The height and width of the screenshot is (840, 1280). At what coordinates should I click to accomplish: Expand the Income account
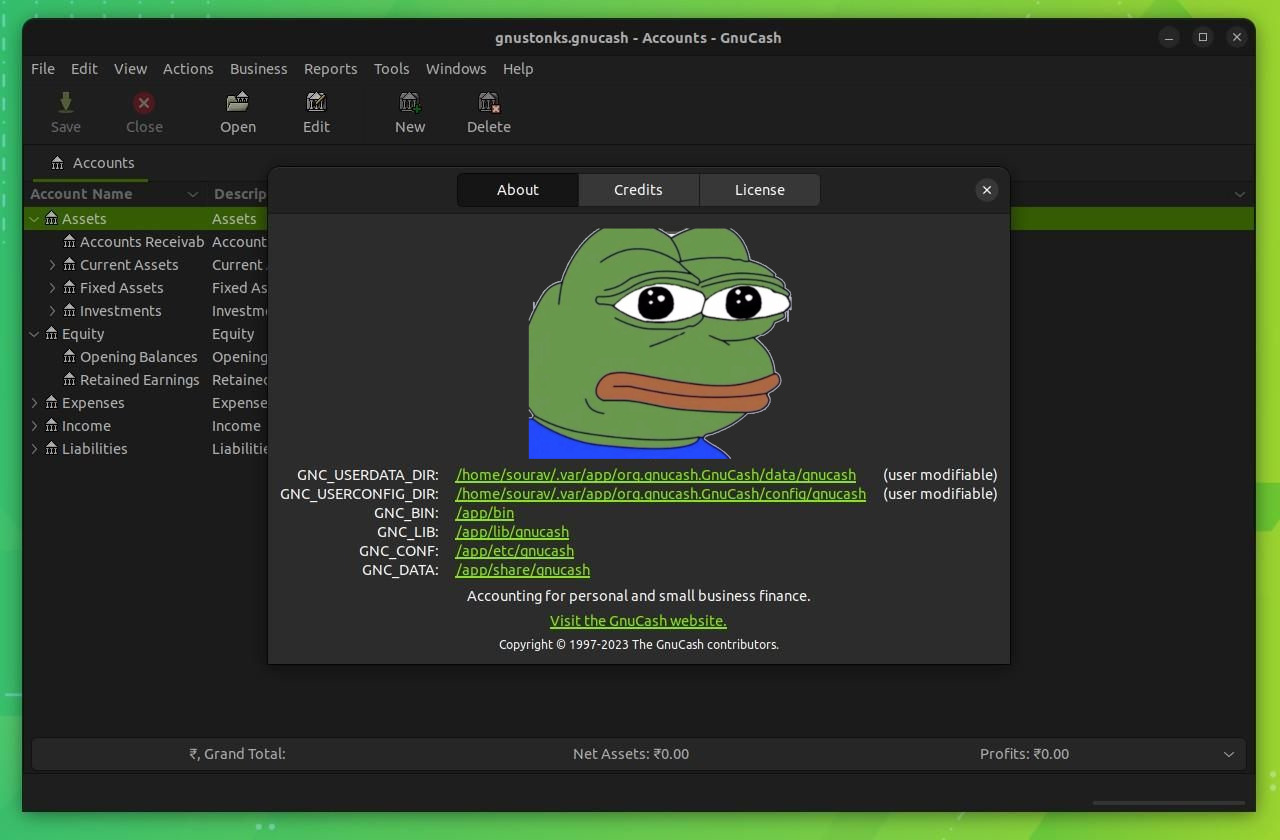[34, 426]
